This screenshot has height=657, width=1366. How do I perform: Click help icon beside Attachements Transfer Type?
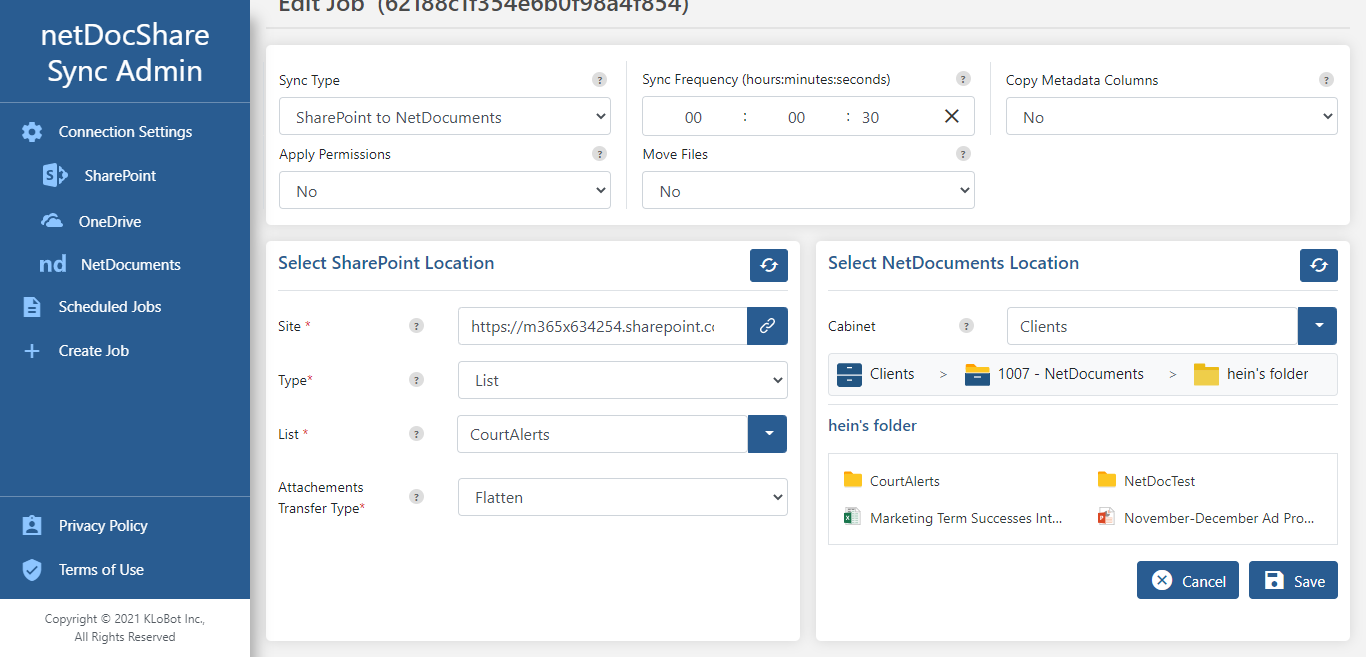(417, 497)
